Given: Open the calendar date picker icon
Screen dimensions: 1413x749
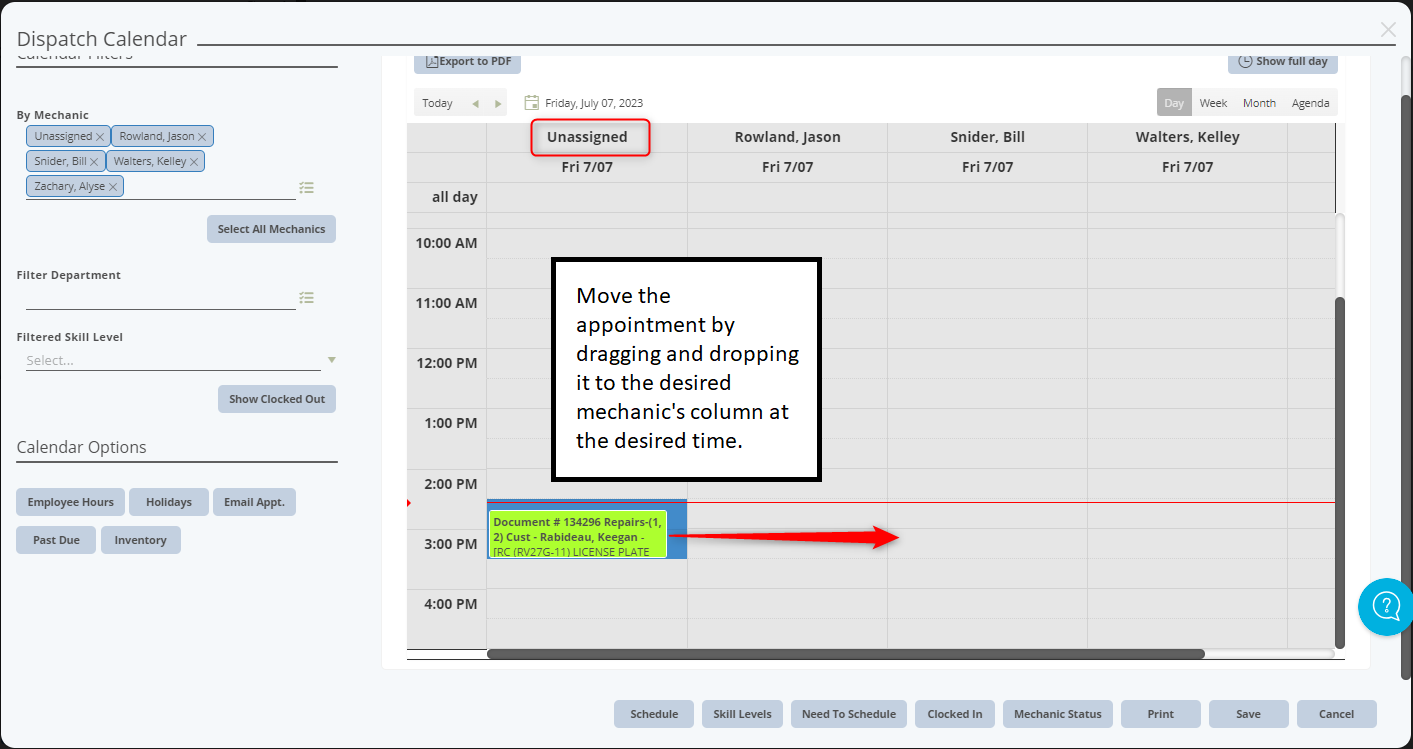Looking at the screenshot, I should (532, 103).
